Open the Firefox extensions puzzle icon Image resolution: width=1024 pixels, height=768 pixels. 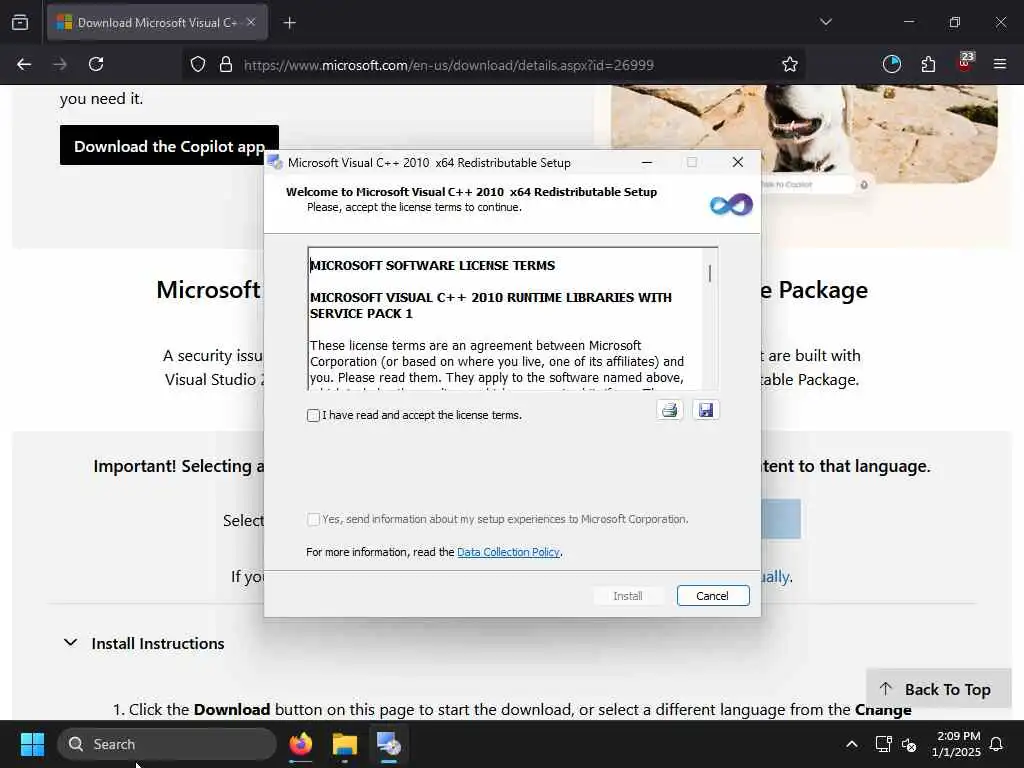pyautogui.click(x=928, y=64)
